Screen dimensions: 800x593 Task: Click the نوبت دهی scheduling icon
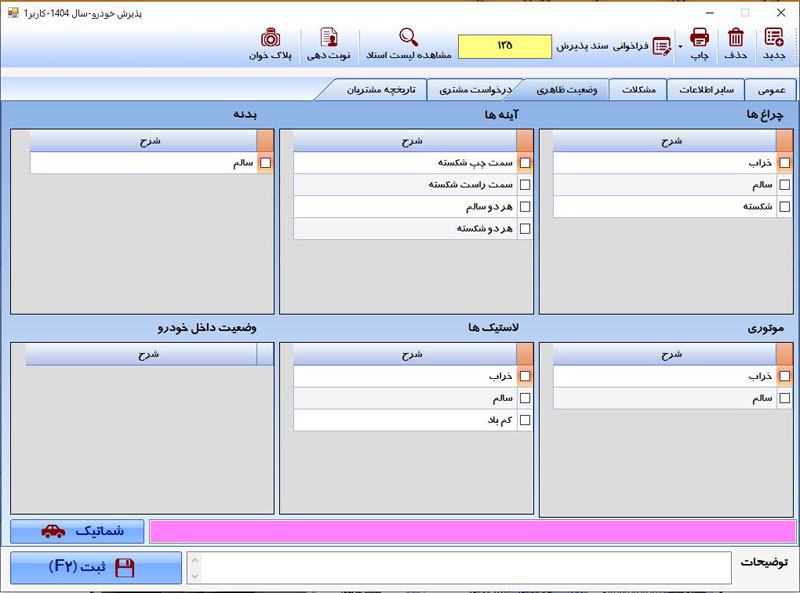click(329, 37)
